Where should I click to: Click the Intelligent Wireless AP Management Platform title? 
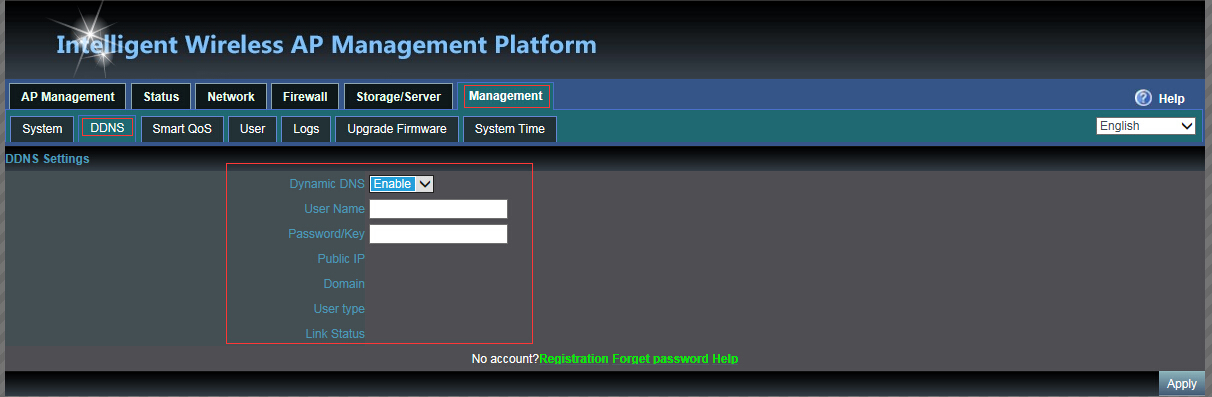(326, 45)
